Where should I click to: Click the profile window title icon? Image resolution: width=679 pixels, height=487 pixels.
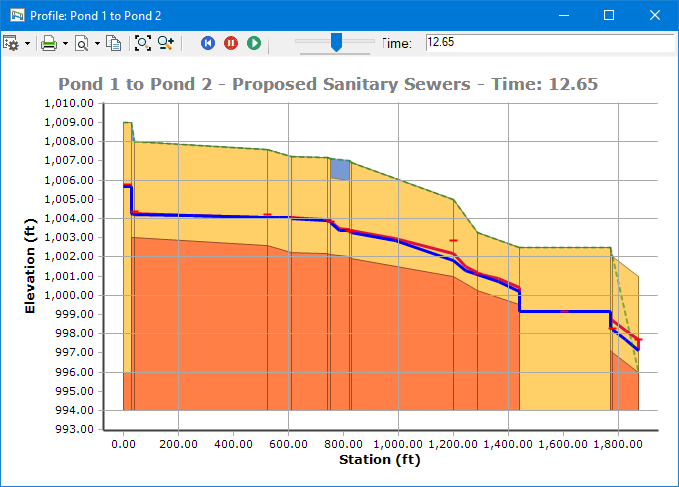click(x=17, y=16)
